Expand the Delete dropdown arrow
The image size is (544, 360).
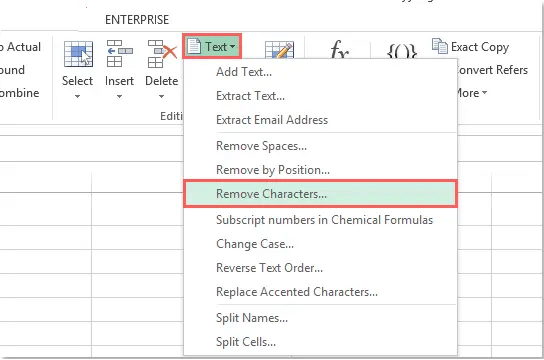tap(161, 96)
